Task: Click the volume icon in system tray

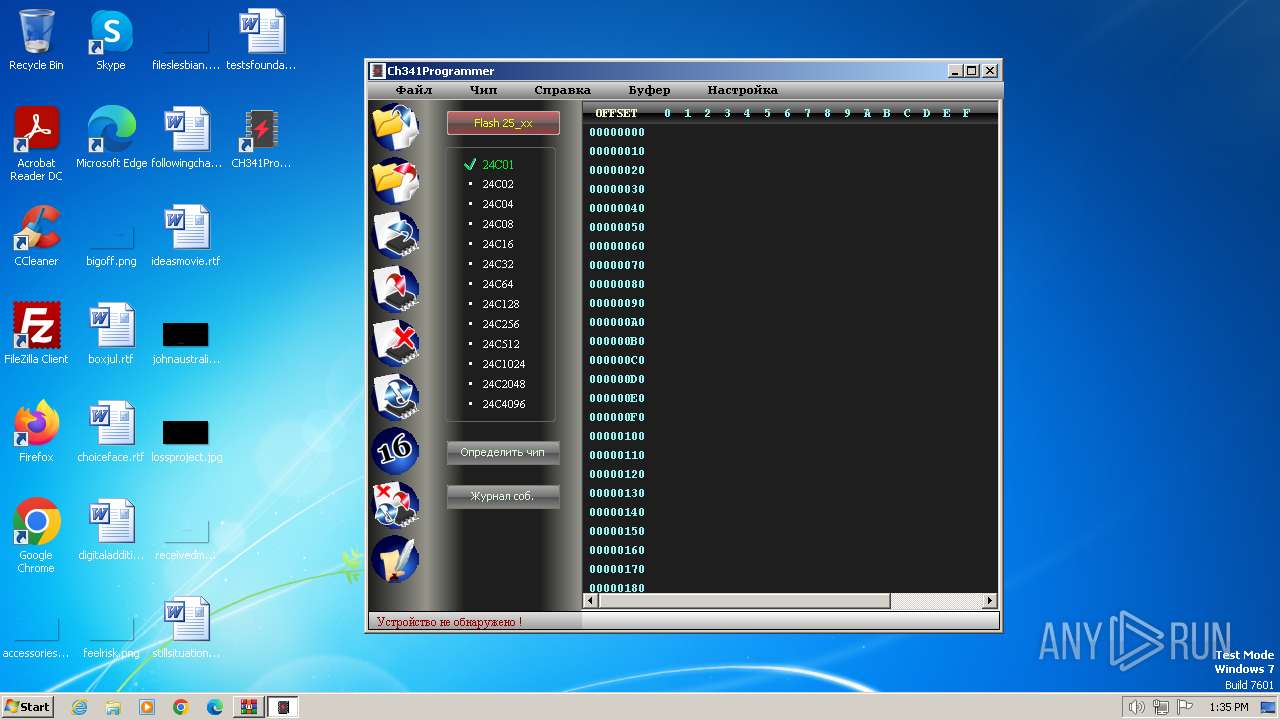Action: (1136, 707)
